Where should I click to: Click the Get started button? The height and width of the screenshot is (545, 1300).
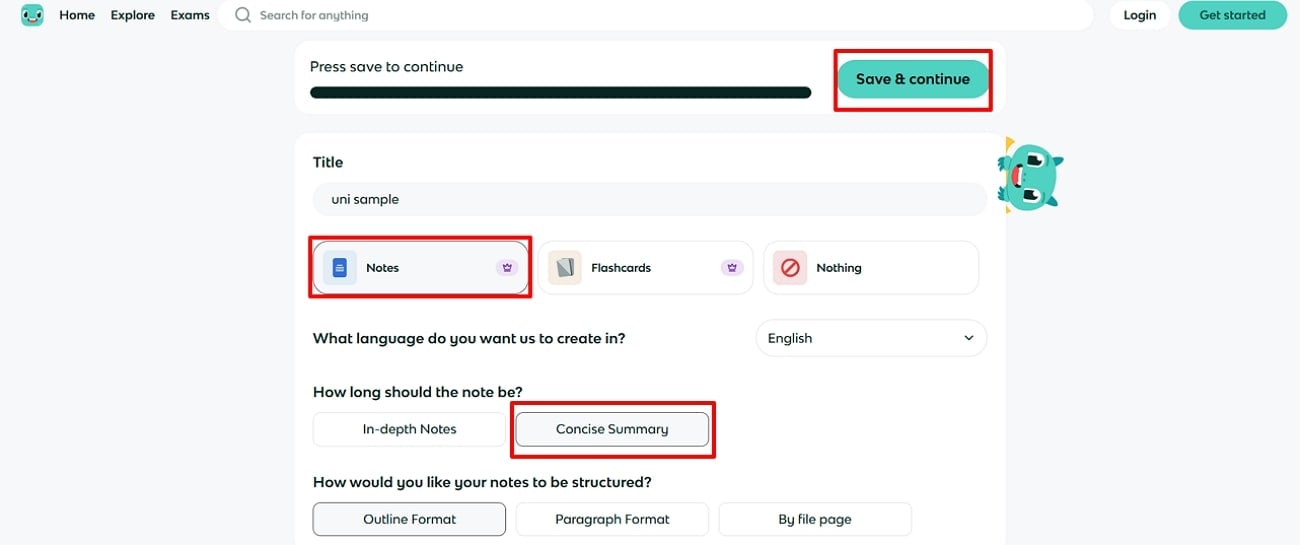point(1232,15)
